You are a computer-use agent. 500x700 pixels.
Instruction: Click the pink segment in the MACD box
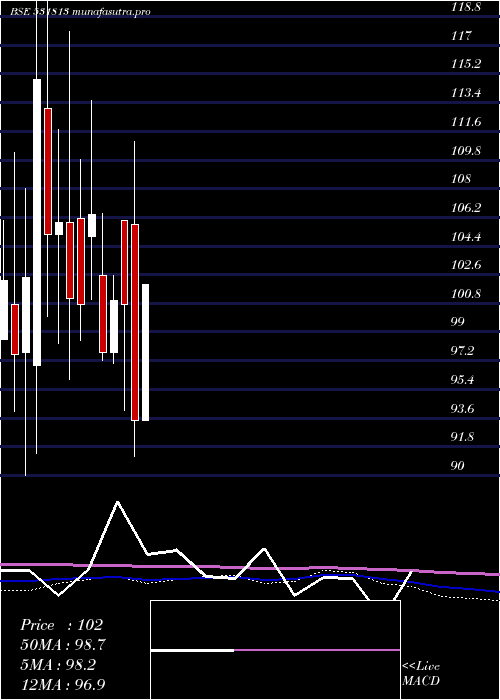click(317, 650)
